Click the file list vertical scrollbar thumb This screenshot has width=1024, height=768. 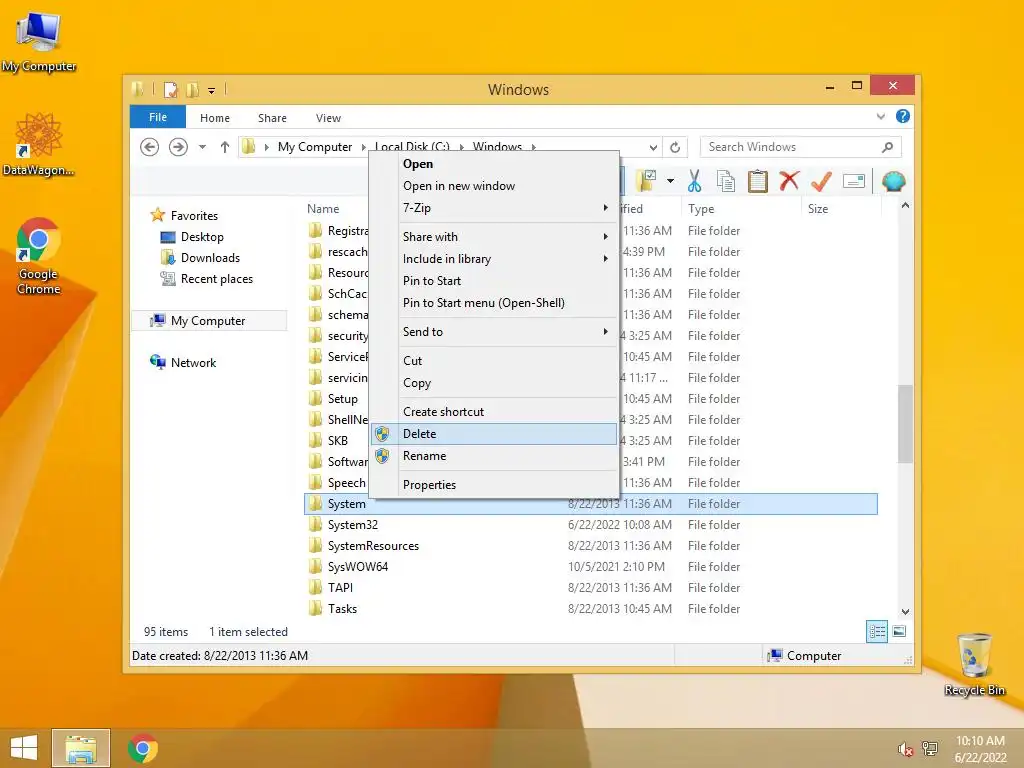(904, 424)
